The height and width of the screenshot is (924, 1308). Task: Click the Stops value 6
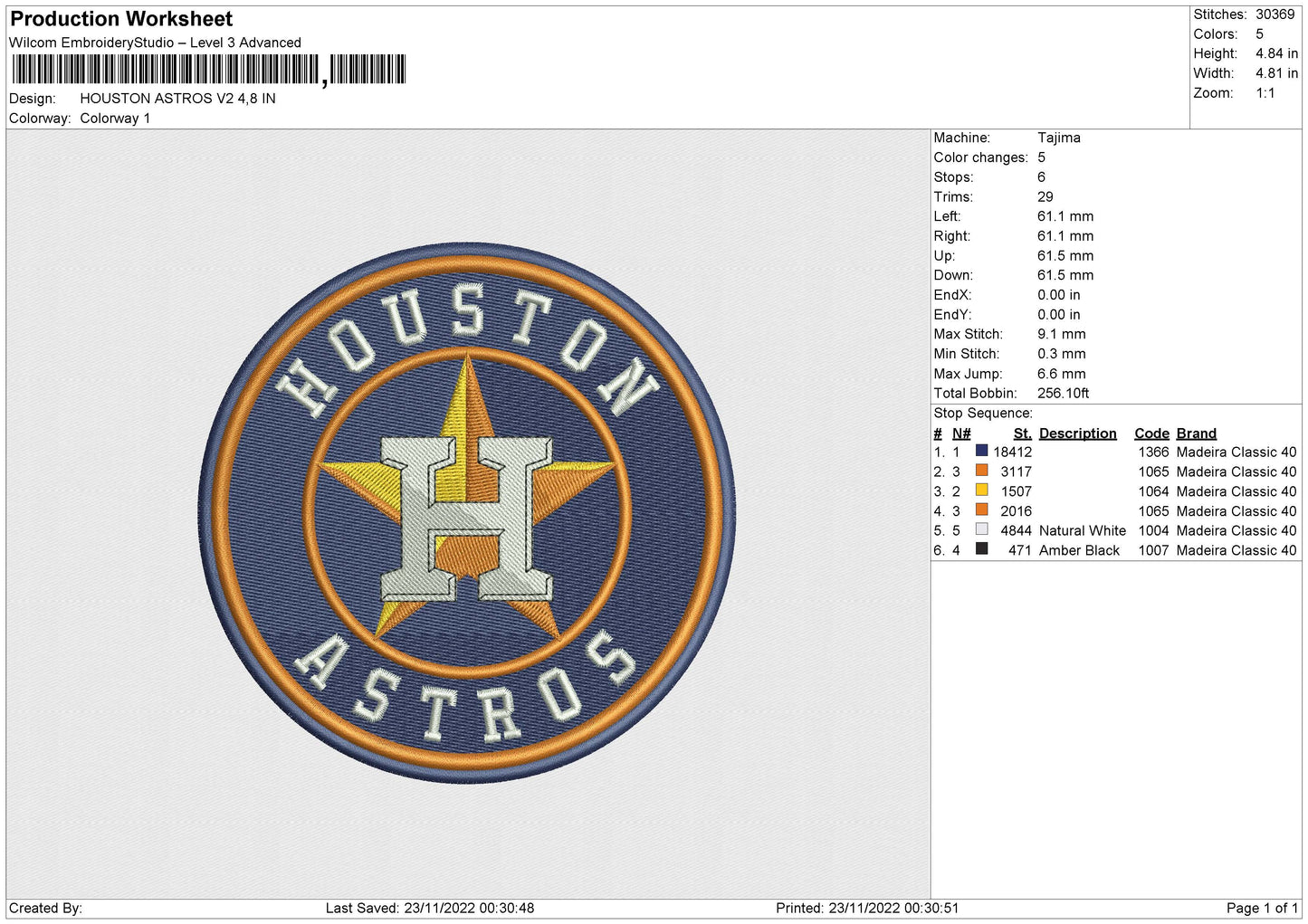click(x=1041, y=177)
